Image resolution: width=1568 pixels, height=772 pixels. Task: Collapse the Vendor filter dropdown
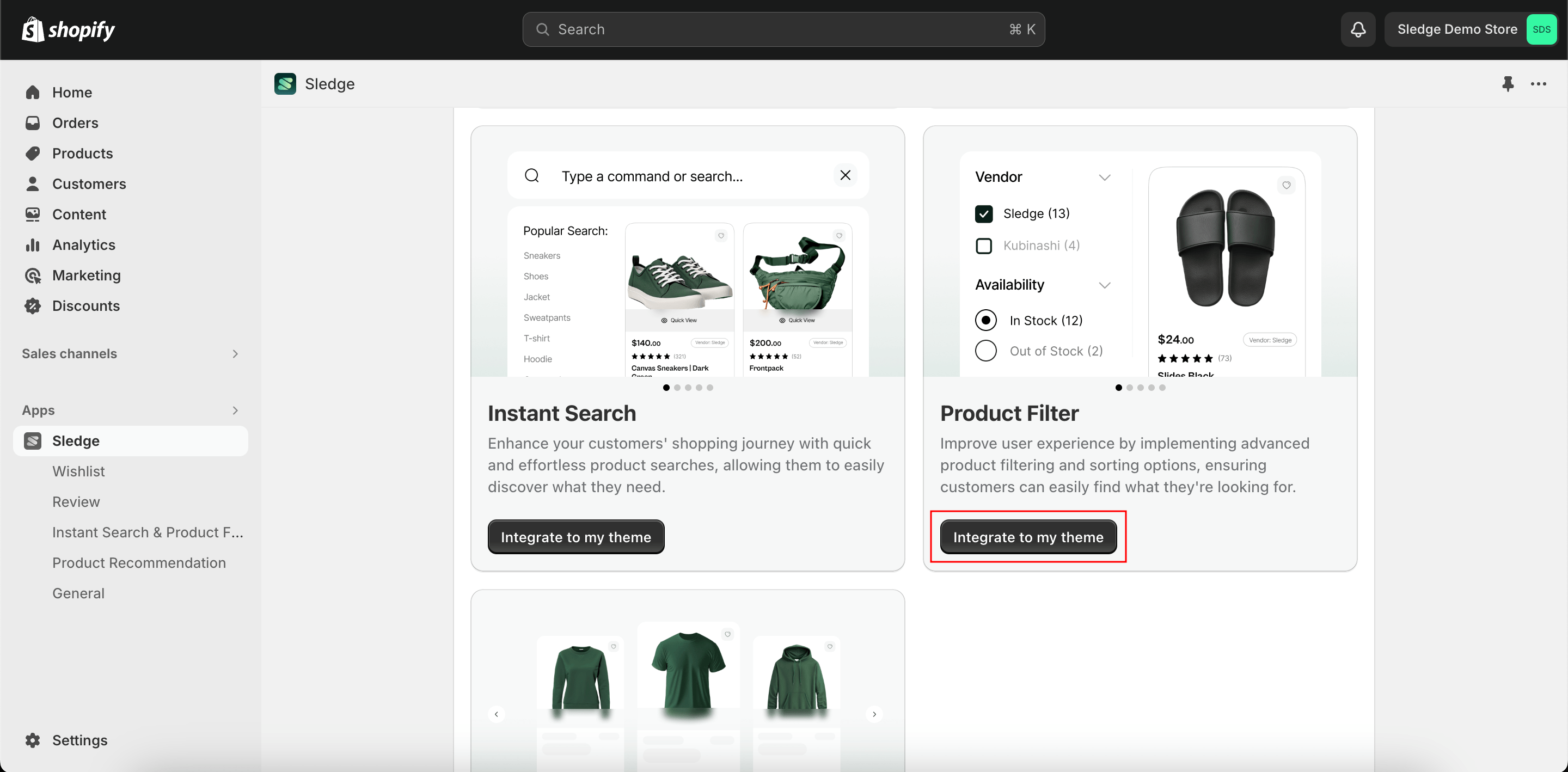tap(1104, 177)
